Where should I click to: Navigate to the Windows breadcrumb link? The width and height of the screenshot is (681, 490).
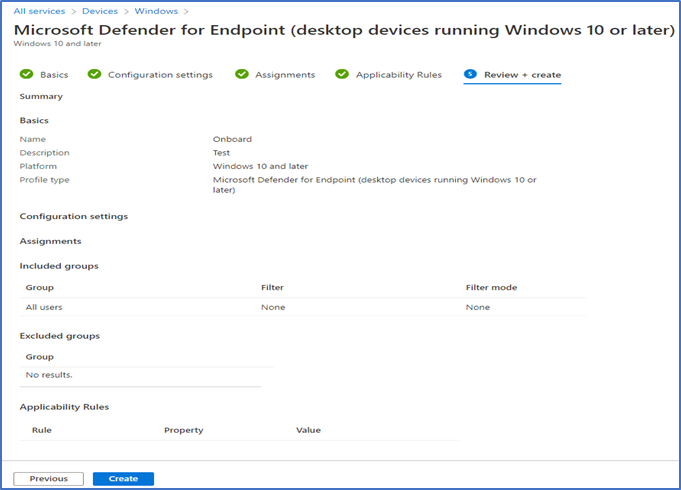click(156, 11)
